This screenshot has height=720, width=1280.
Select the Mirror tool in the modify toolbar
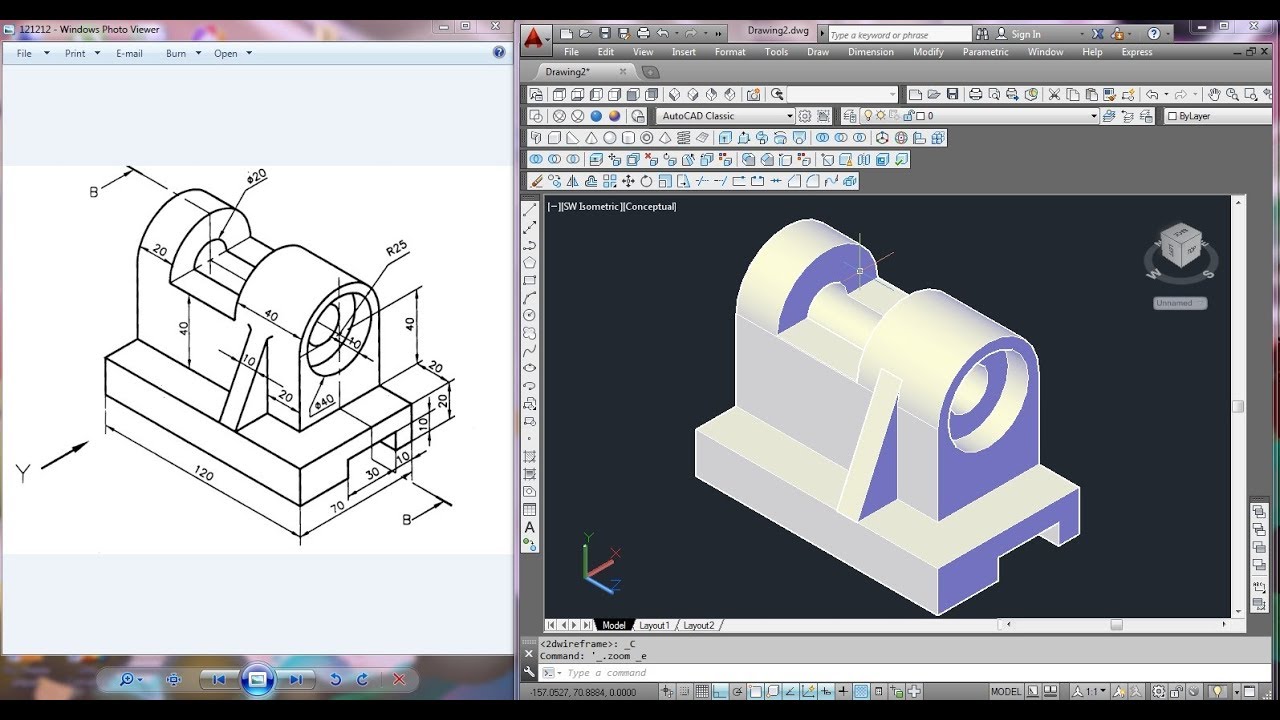pos(573,181)
